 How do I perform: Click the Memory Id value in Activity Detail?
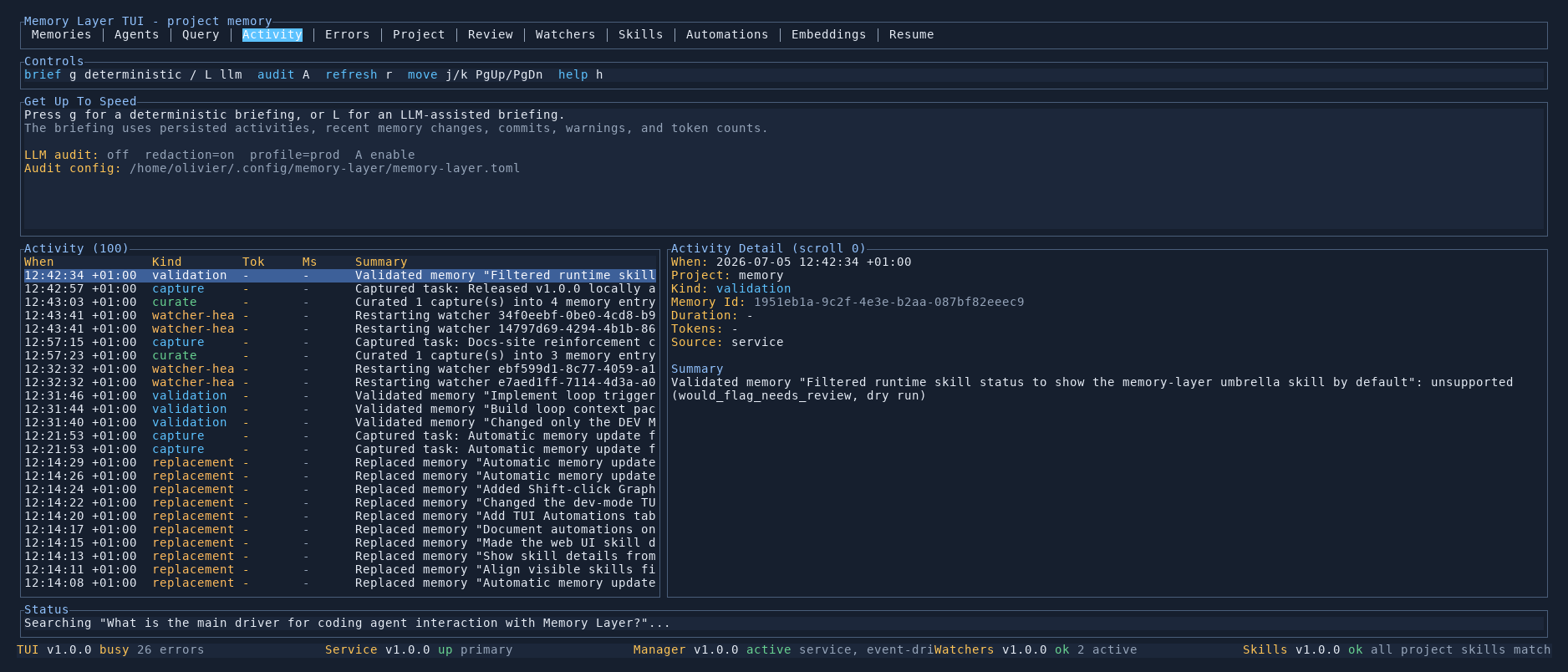(x=889, y=302)
